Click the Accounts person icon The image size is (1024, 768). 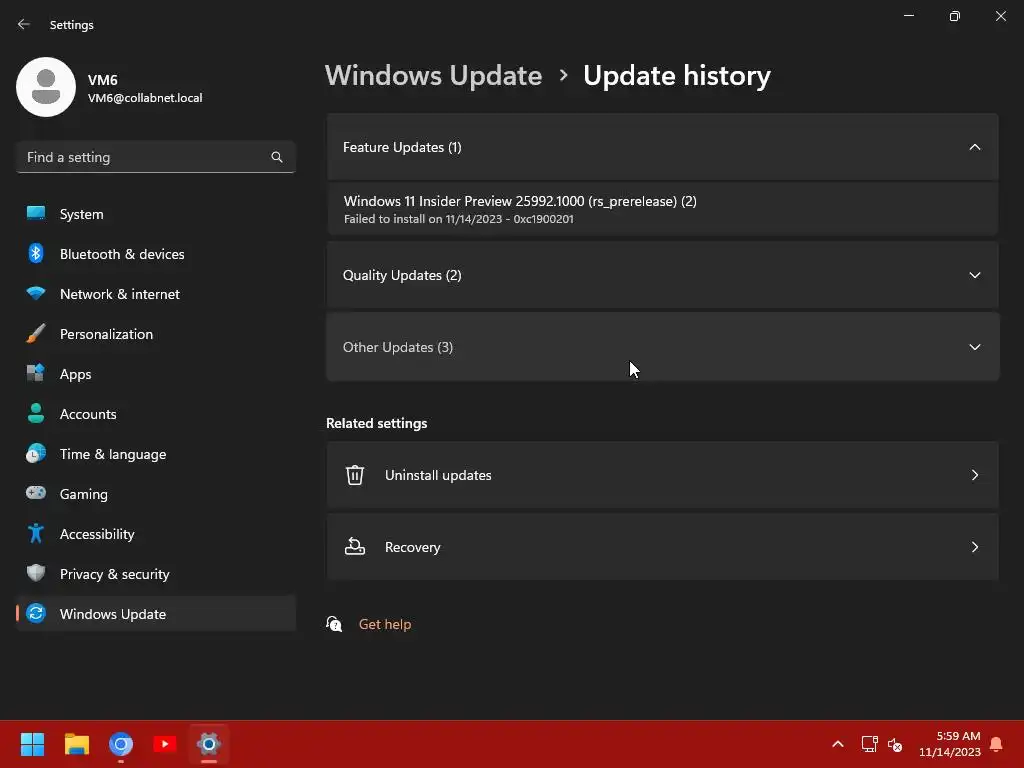click(x=36, y=413)
